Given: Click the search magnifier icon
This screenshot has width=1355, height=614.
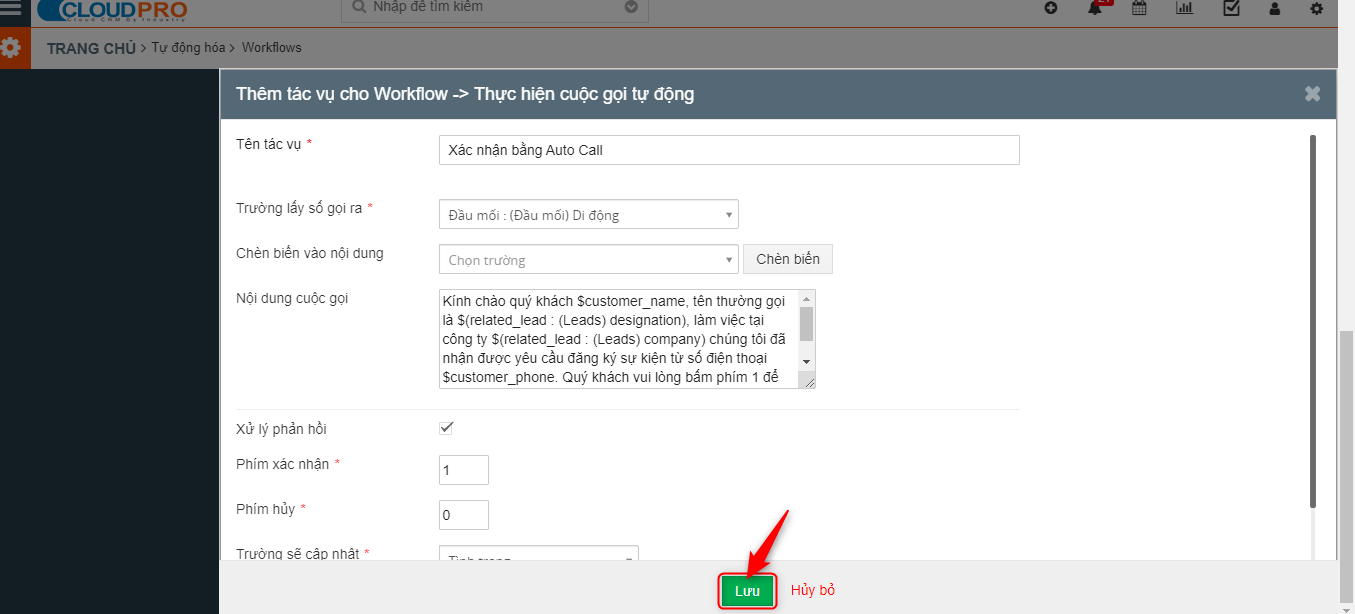Looking at the screenshot, I should 358,7.
